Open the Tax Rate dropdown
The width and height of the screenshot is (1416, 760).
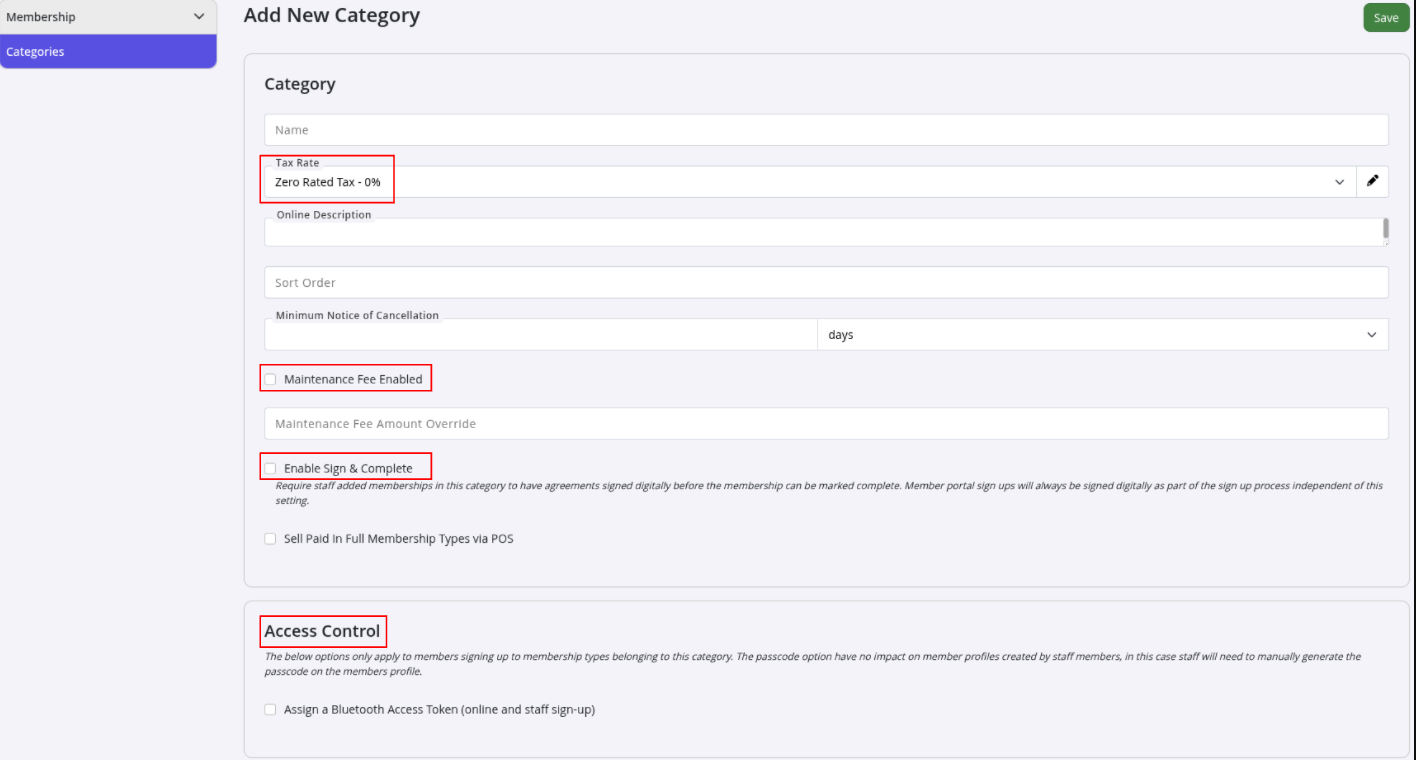pos(810,182)
